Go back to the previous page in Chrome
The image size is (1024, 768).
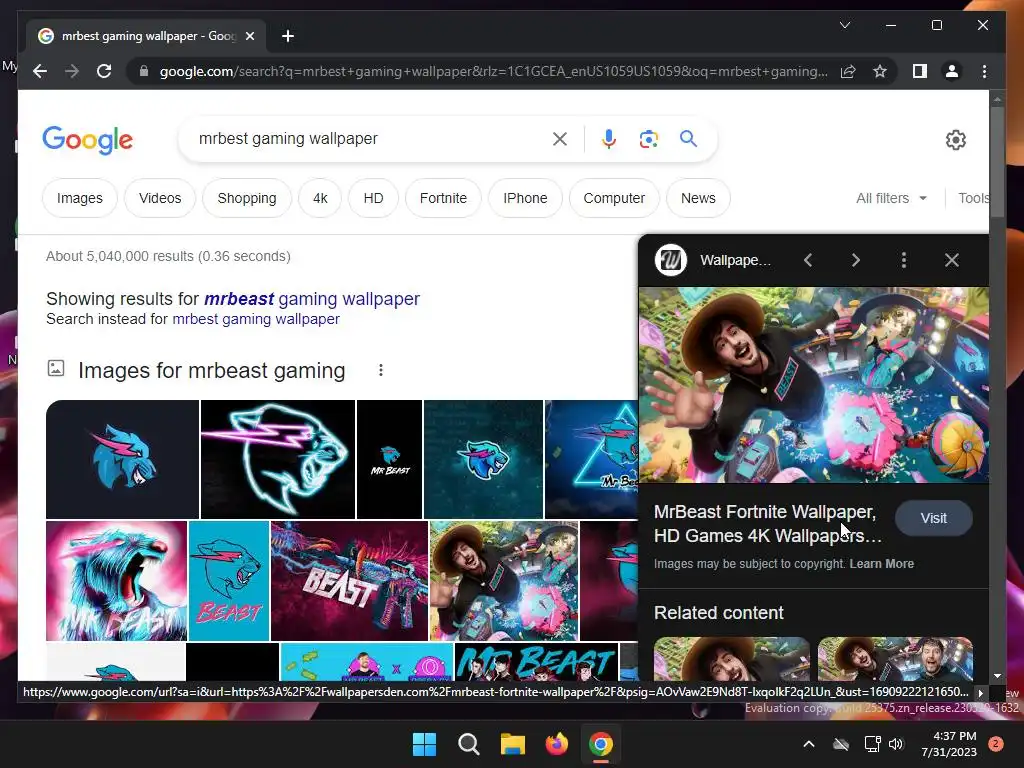click(x=40, y=71)
